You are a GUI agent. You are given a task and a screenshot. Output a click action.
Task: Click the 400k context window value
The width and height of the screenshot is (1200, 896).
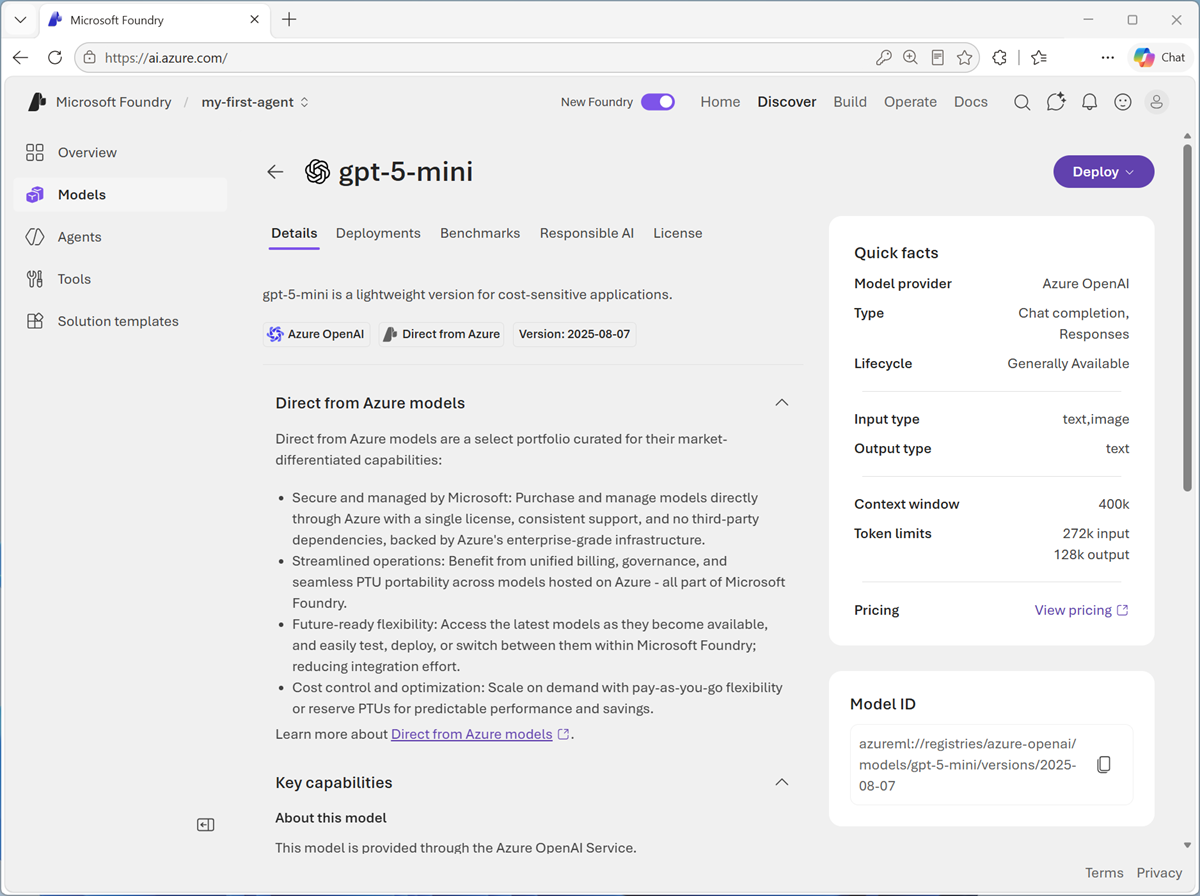pos(1114,504)
